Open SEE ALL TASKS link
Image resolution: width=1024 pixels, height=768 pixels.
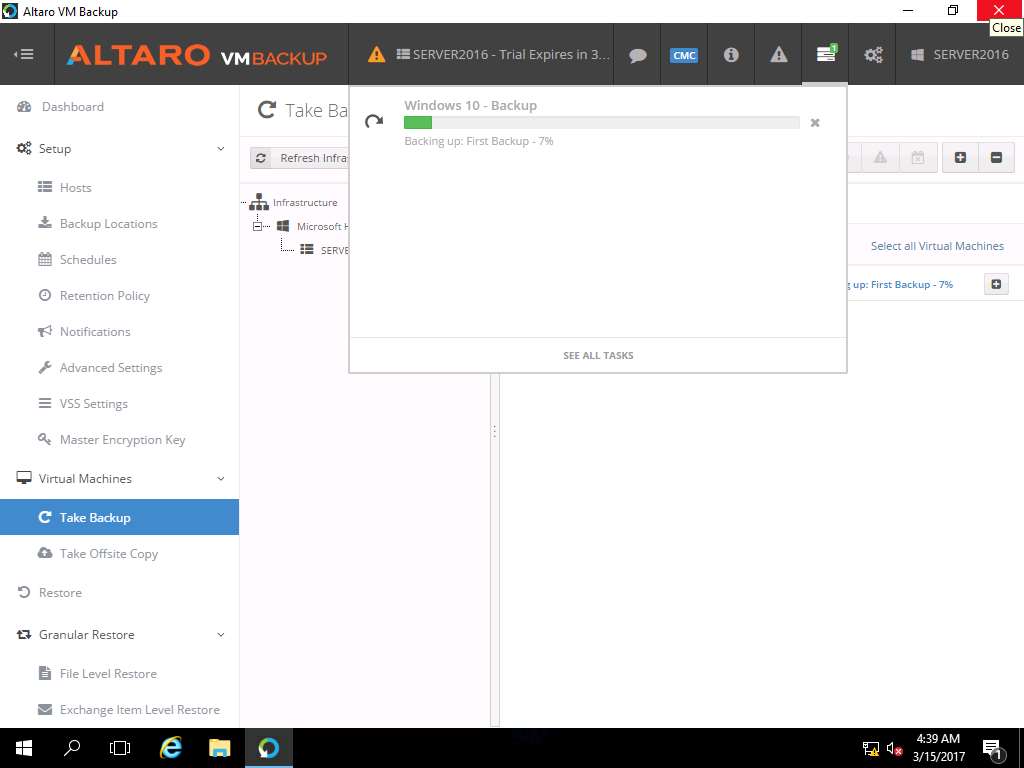tap(598, 355)
